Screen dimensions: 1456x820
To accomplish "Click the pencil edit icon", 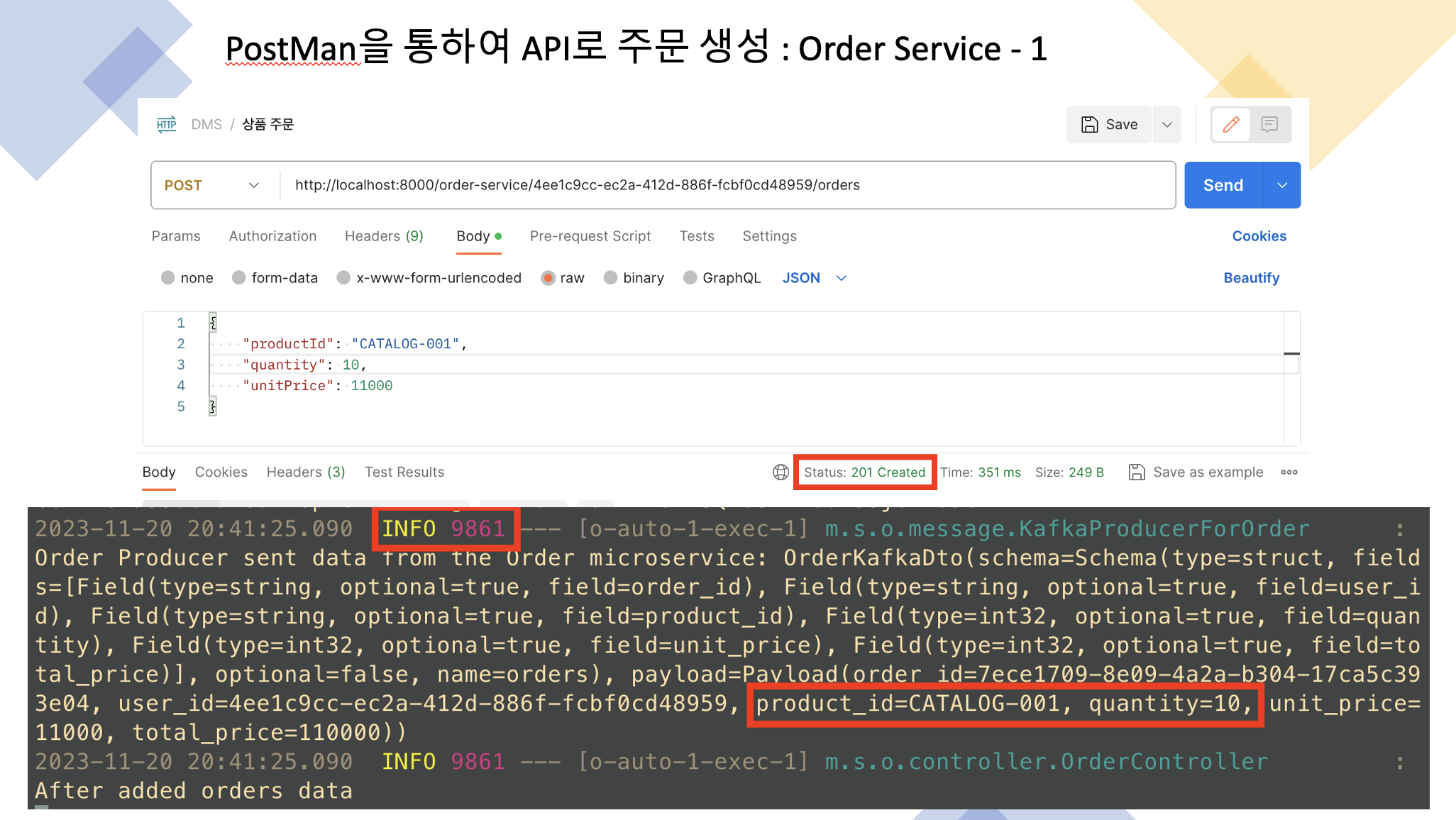I will pyautogui.click(x=1230, y=125).
